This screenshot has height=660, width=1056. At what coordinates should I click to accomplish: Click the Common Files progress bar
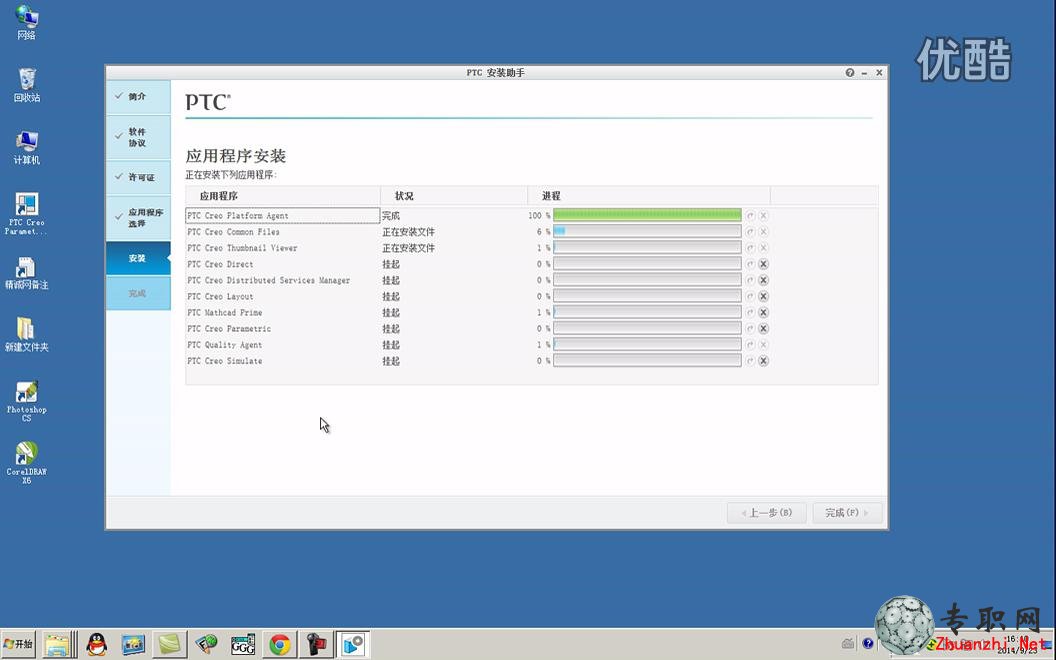pyautogui.click(x=647, y=232)
